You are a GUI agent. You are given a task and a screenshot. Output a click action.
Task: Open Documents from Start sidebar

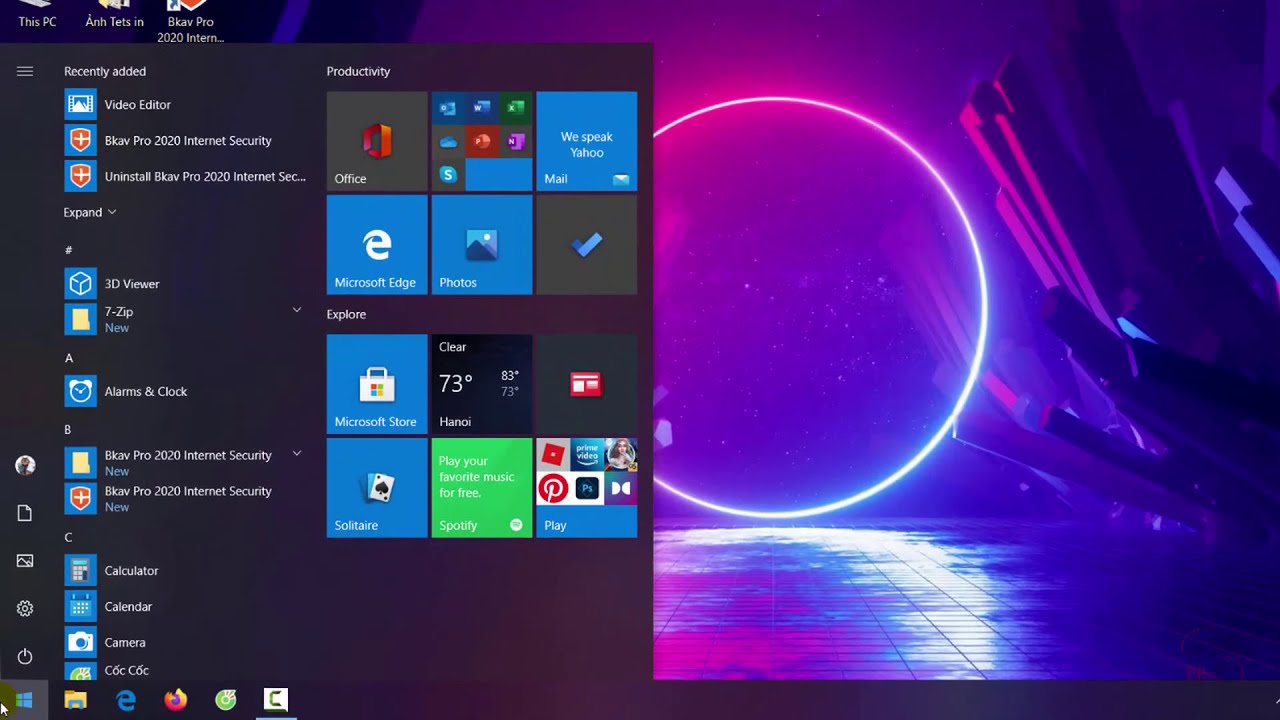25,513
